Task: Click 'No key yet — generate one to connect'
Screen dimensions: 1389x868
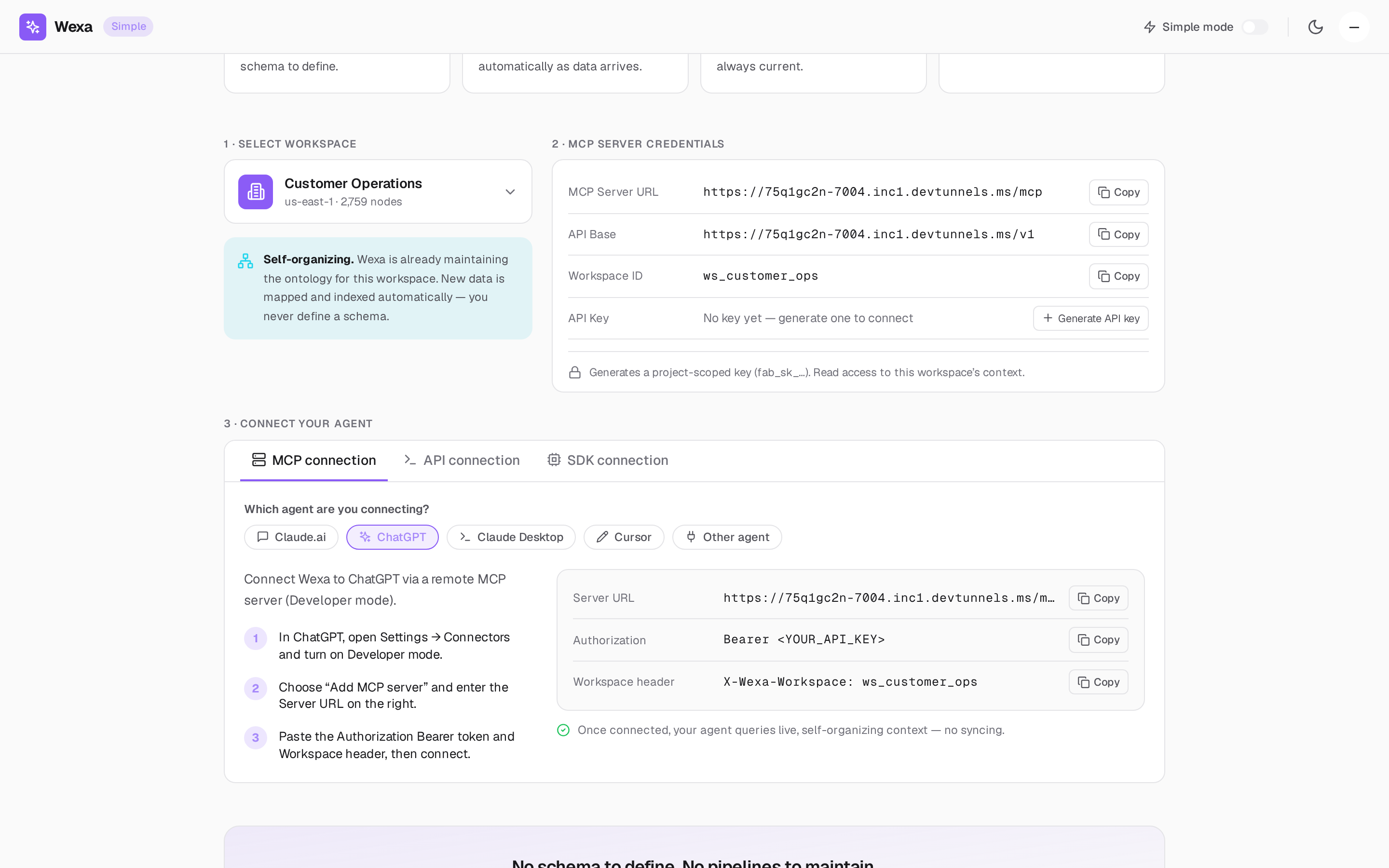Action: click(x=807, y=318)
